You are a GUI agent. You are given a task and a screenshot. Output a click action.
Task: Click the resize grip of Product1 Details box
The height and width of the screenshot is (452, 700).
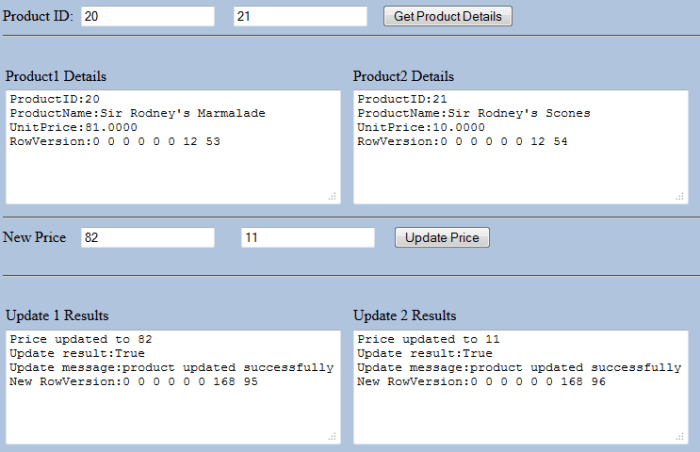pyautogui.click(x=332, y=197)
